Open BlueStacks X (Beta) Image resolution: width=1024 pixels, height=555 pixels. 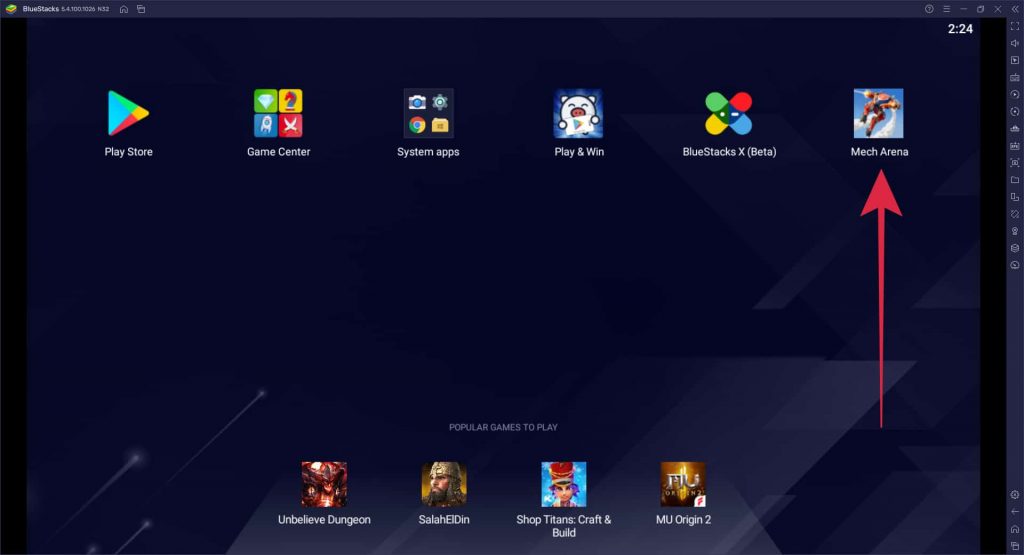pyautogui.click(x=729, y=114)
